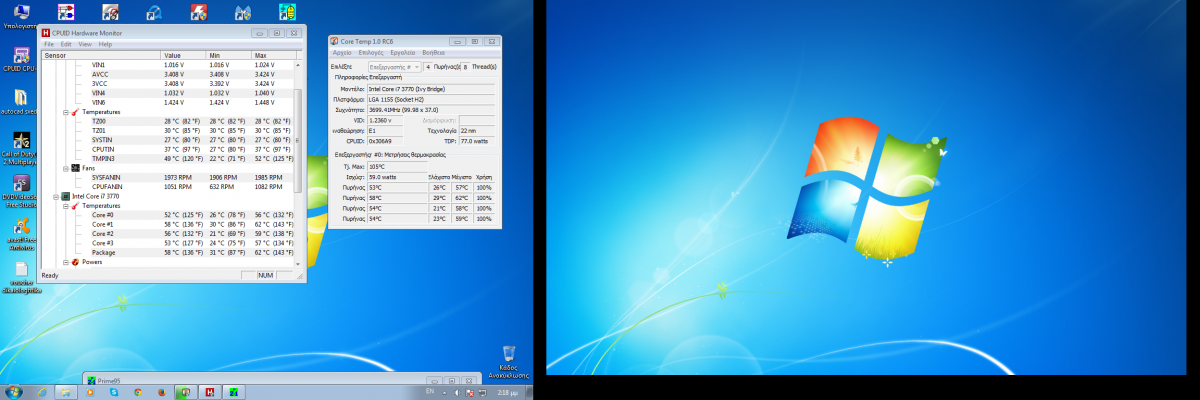1200x400 pixels.
Task: Click the Tj. Max 105°C field
Action: 396,166
